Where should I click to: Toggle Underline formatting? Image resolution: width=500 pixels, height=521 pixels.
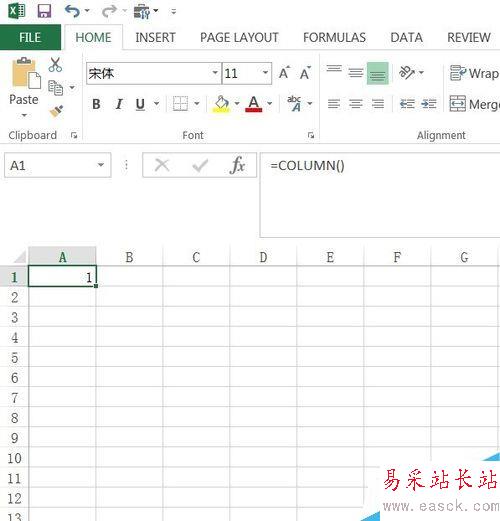tap(140, 104)
